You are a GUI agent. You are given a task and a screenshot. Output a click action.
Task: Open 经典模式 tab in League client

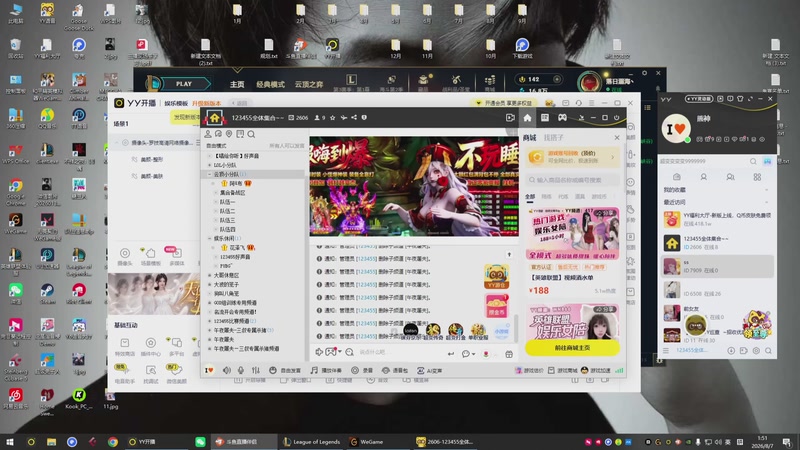[270, 84]
